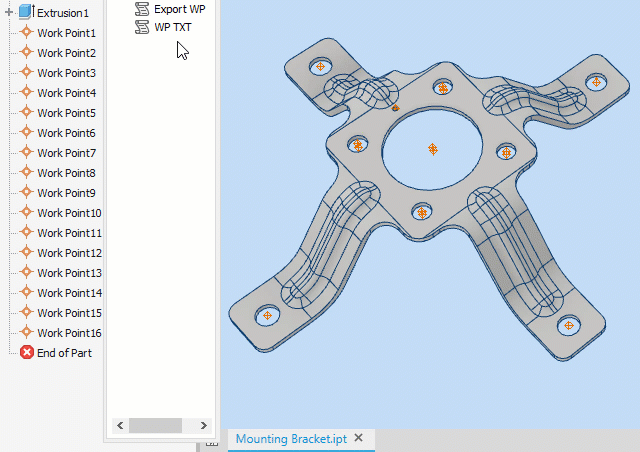Click the Work Point1 icon in browser
This screenshot has width=640, height=452.
[27, 33]
